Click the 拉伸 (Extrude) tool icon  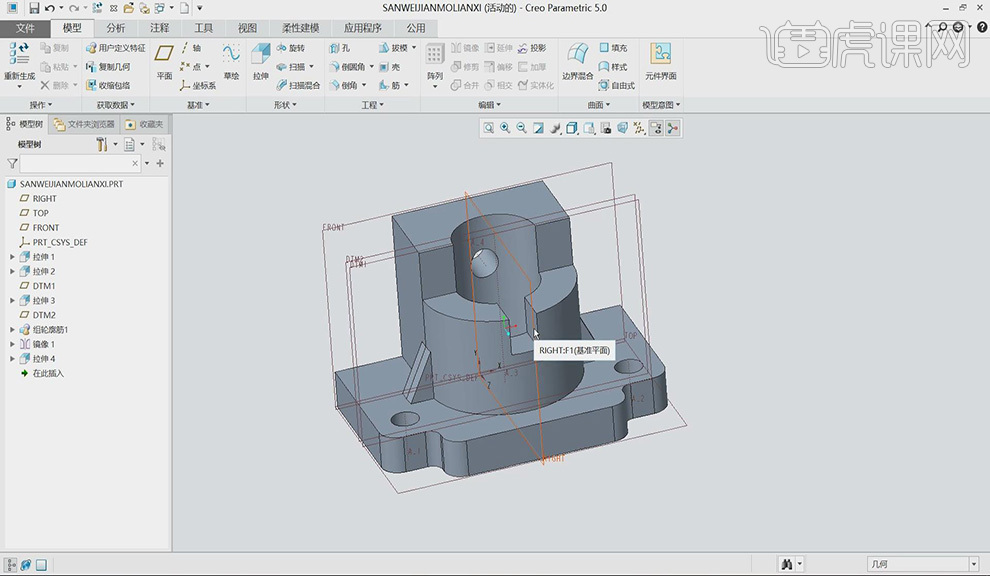pyautogui.click(x=260, y=55)
